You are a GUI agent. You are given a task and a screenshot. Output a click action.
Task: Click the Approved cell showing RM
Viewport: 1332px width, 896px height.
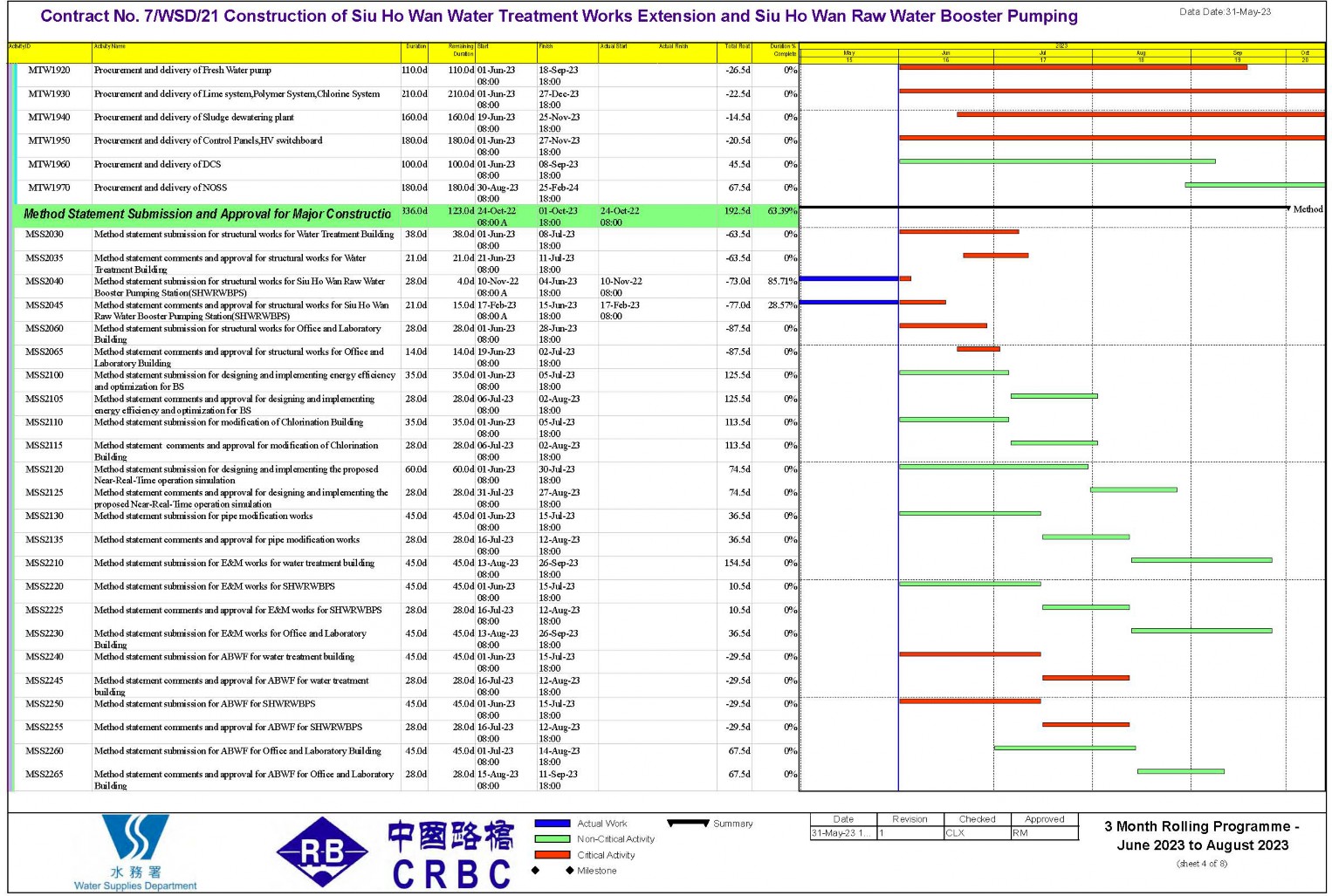1044,833
